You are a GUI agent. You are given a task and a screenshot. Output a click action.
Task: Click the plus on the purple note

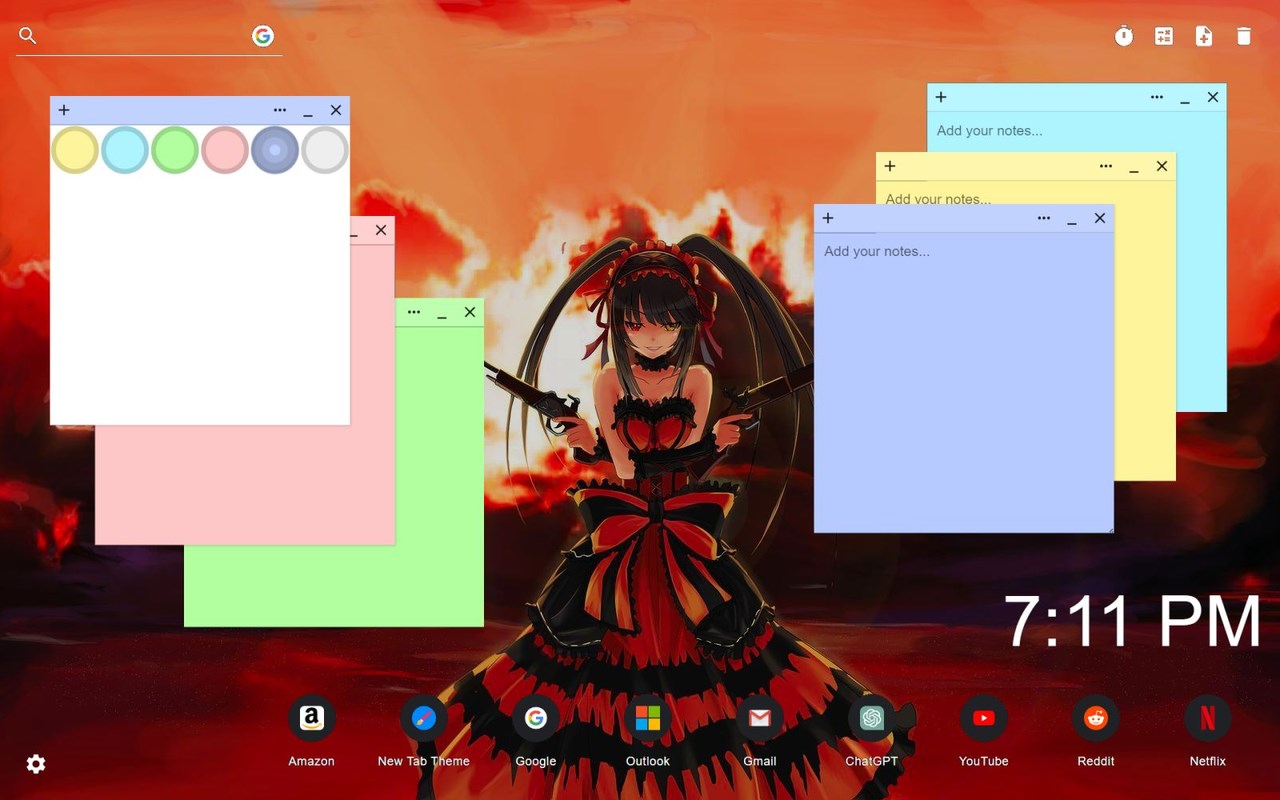click(x=828, y=218)
